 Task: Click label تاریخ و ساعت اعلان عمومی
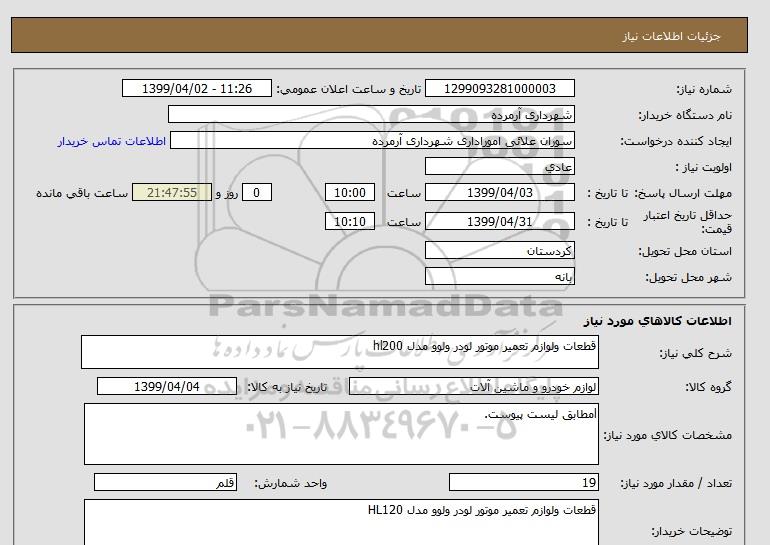point(349,89)
